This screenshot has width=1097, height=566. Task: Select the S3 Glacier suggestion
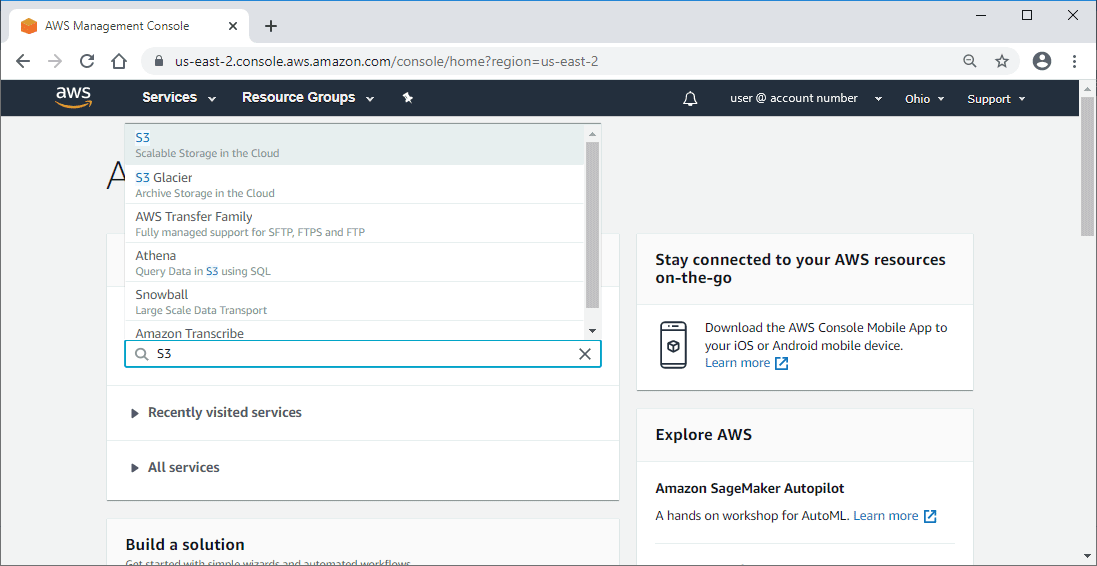[354, 185]
